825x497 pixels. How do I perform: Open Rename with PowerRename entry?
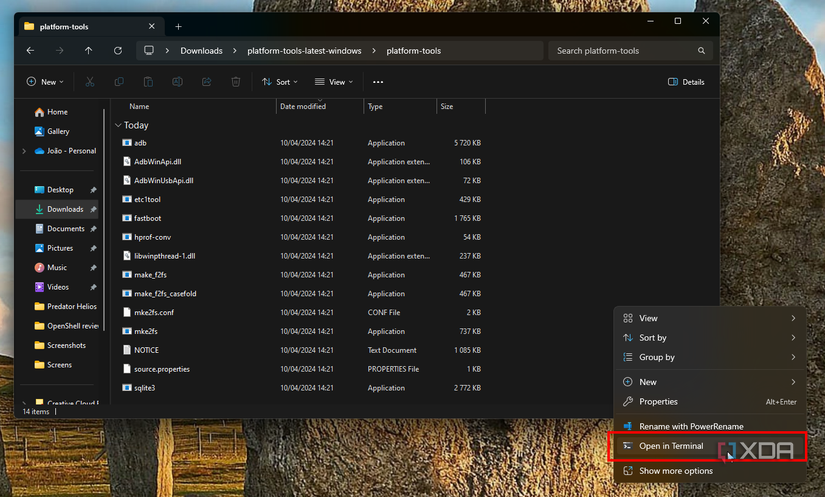[691, 426]
